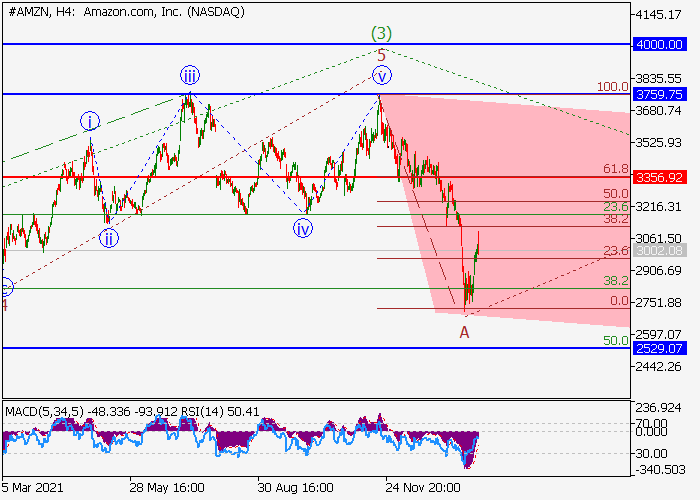The image size is (700, 500).
Task: Select the brown wave A label
Action: pyautogui.click(x=464, y=333)
